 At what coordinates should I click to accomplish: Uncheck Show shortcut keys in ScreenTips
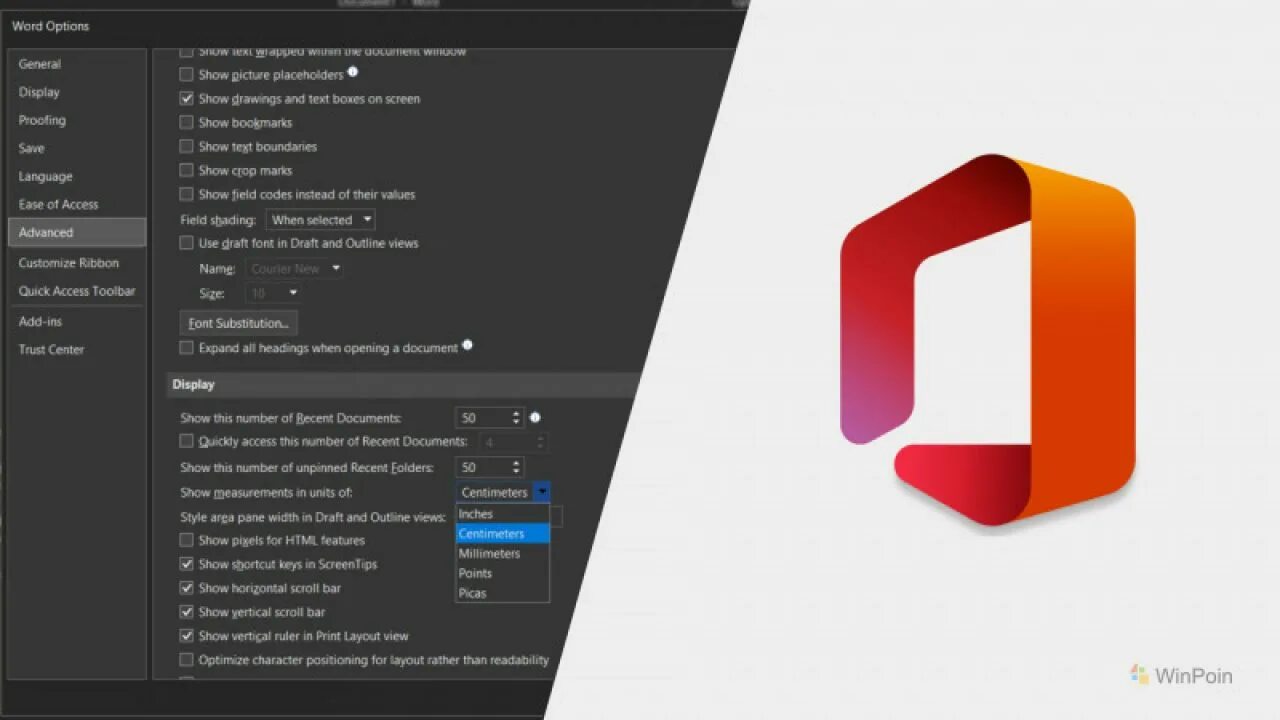pyautogui.click(x=186, y=564)
